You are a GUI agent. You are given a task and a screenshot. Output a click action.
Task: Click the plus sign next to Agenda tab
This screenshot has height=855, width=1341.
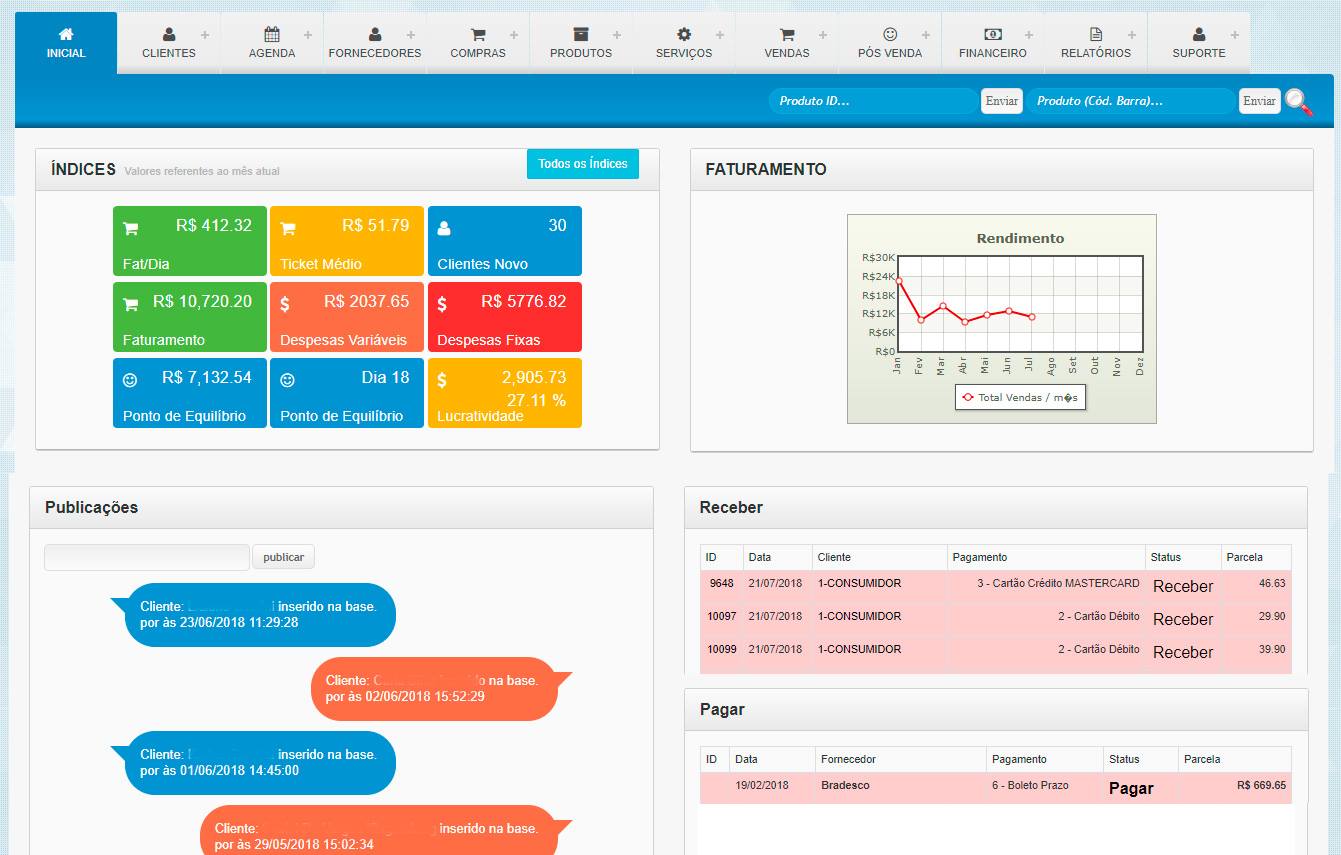[308, 35]
